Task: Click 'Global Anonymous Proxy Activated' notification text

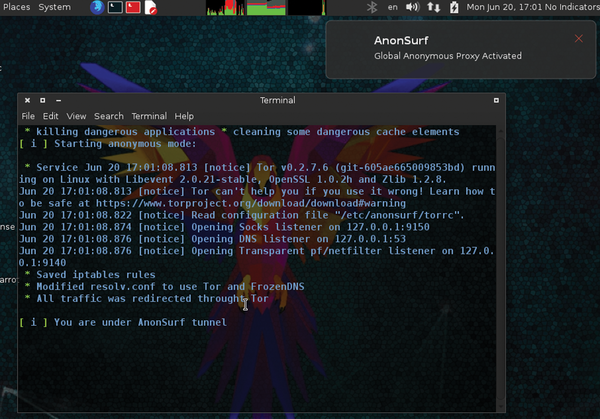Action: (x=448, y=56)
